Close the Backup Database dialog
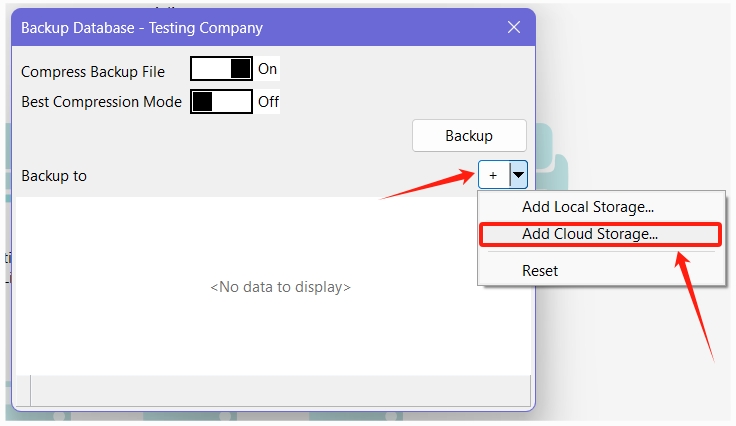 [x=514, y=27]
